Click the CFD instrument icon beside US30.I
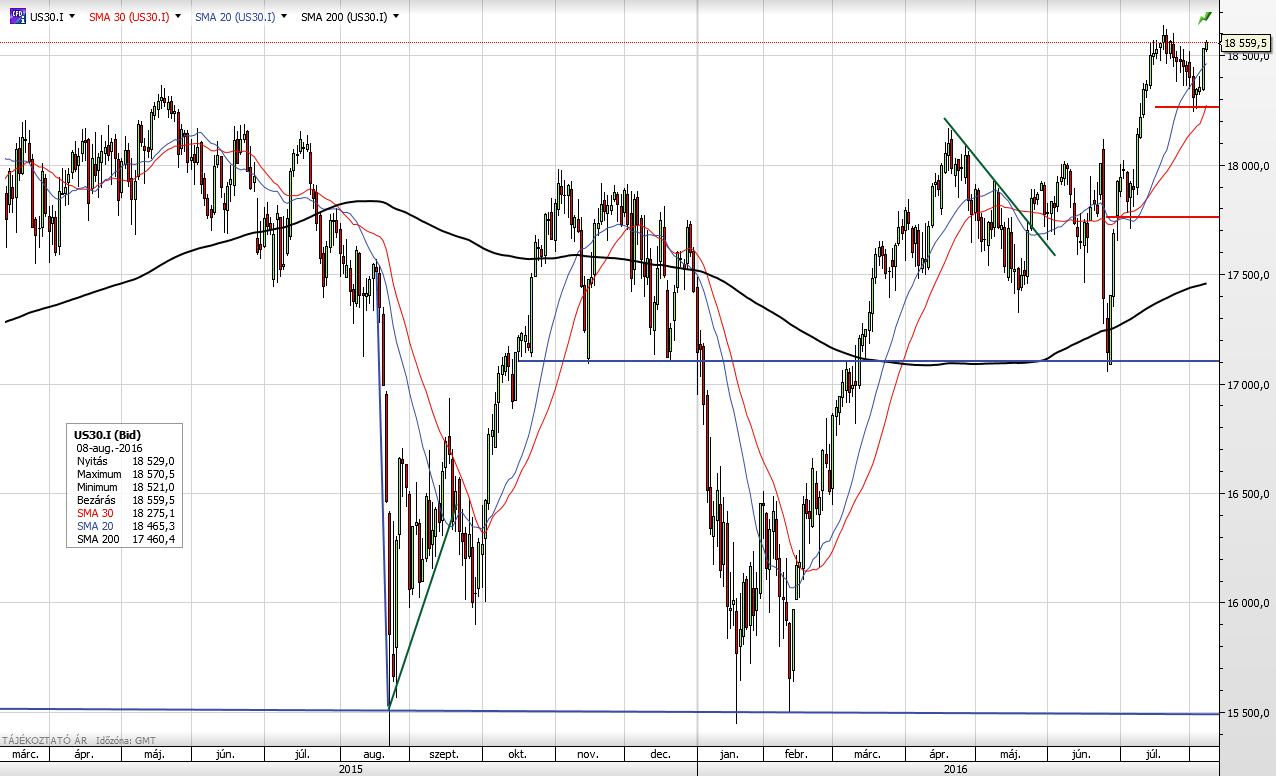Image resolution: width=1276 pixels, height=776 pixels. (17, 16)
